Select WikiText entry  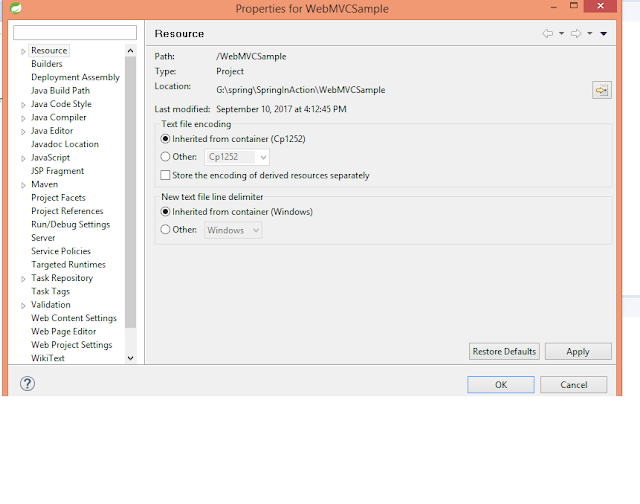47,358
